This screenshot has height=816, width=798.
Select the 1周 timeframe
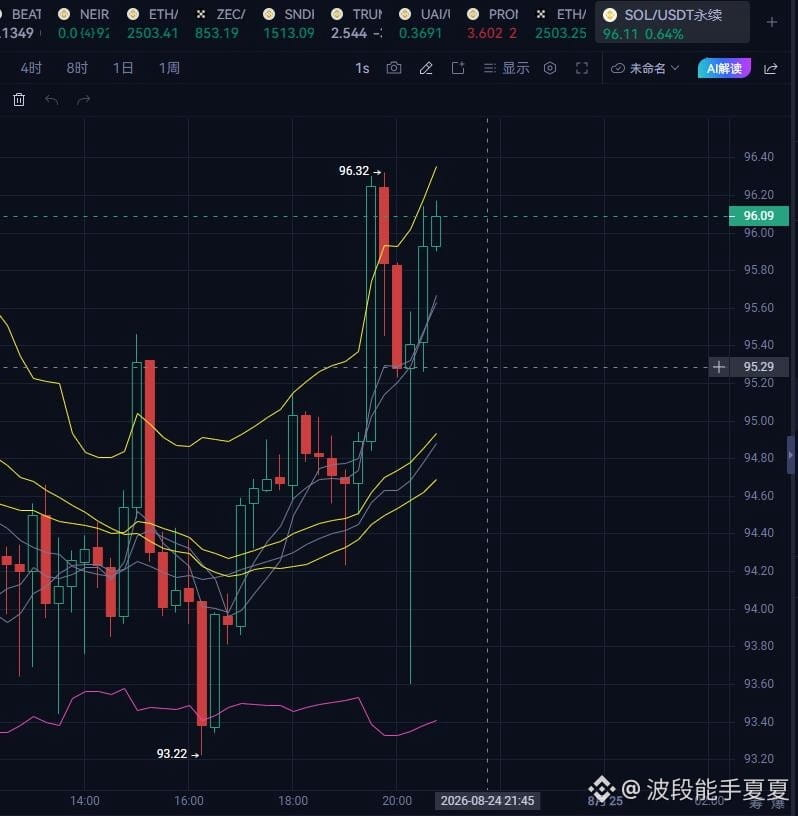169,68
